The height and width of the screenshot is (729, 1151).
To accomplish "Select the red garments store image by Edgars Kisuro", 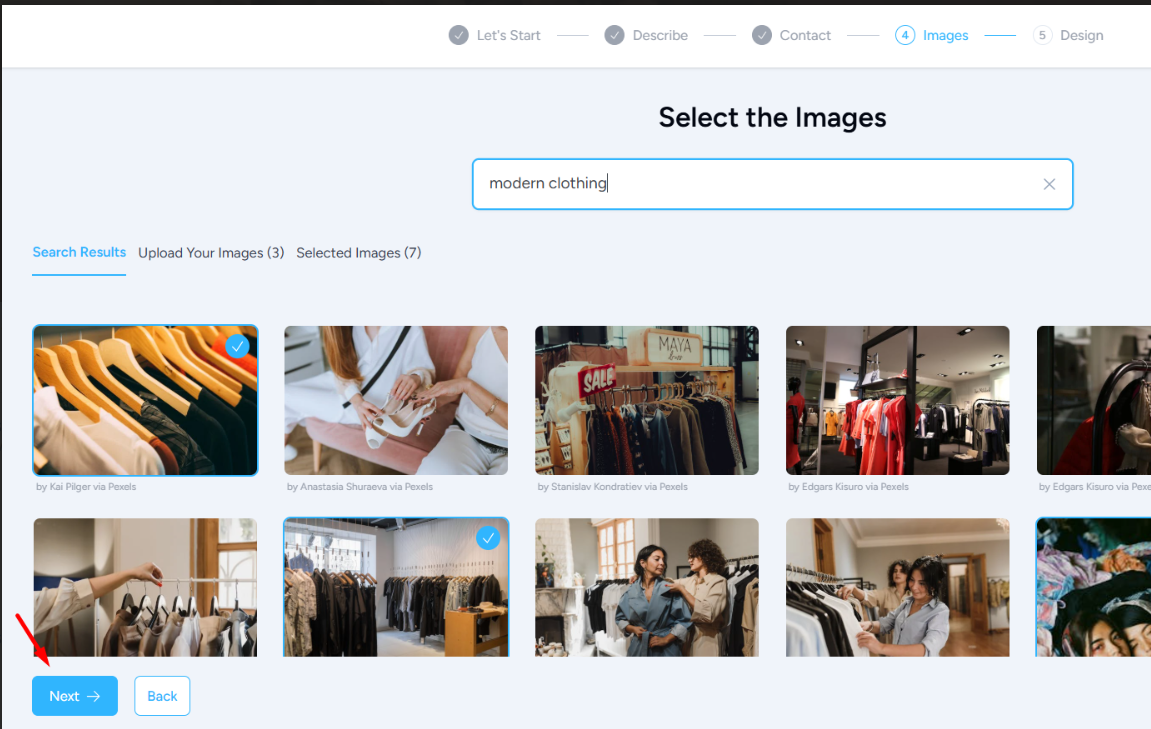I will tap(897, 400).
